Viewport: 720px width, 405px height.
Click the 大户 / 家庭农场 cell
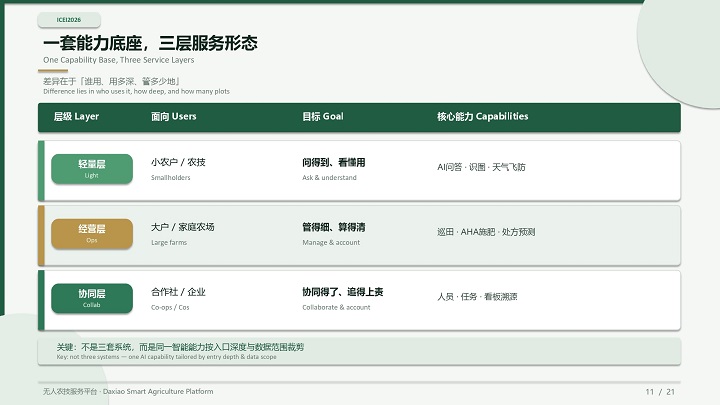point(182,227)
